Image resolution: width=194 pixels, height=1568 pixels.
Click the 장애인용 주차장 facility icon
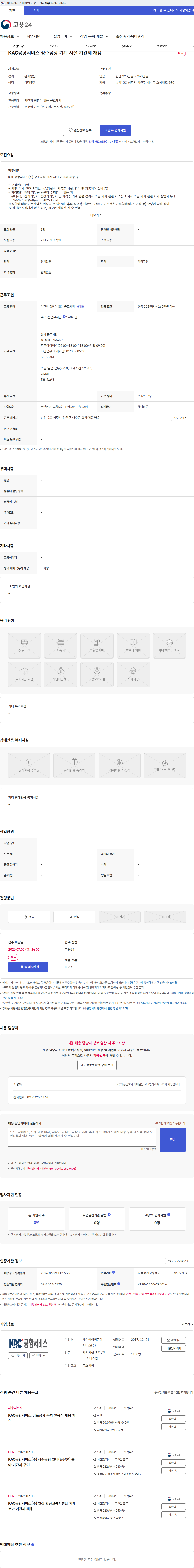pos(29,766)
